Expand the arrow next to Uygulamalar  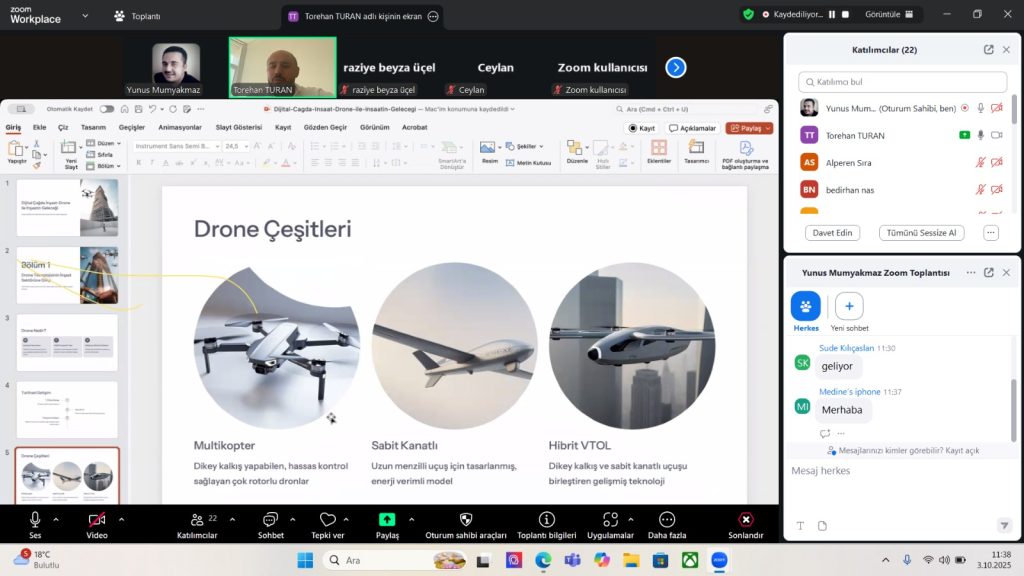point(630,519)
